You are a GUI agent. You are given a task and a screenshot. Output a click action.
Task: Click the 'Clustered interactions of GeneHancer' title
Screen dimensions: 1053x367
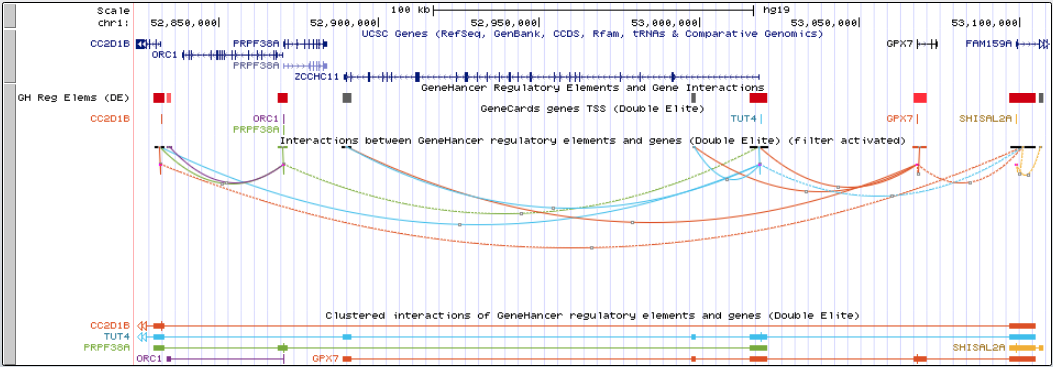pos(592,315)
